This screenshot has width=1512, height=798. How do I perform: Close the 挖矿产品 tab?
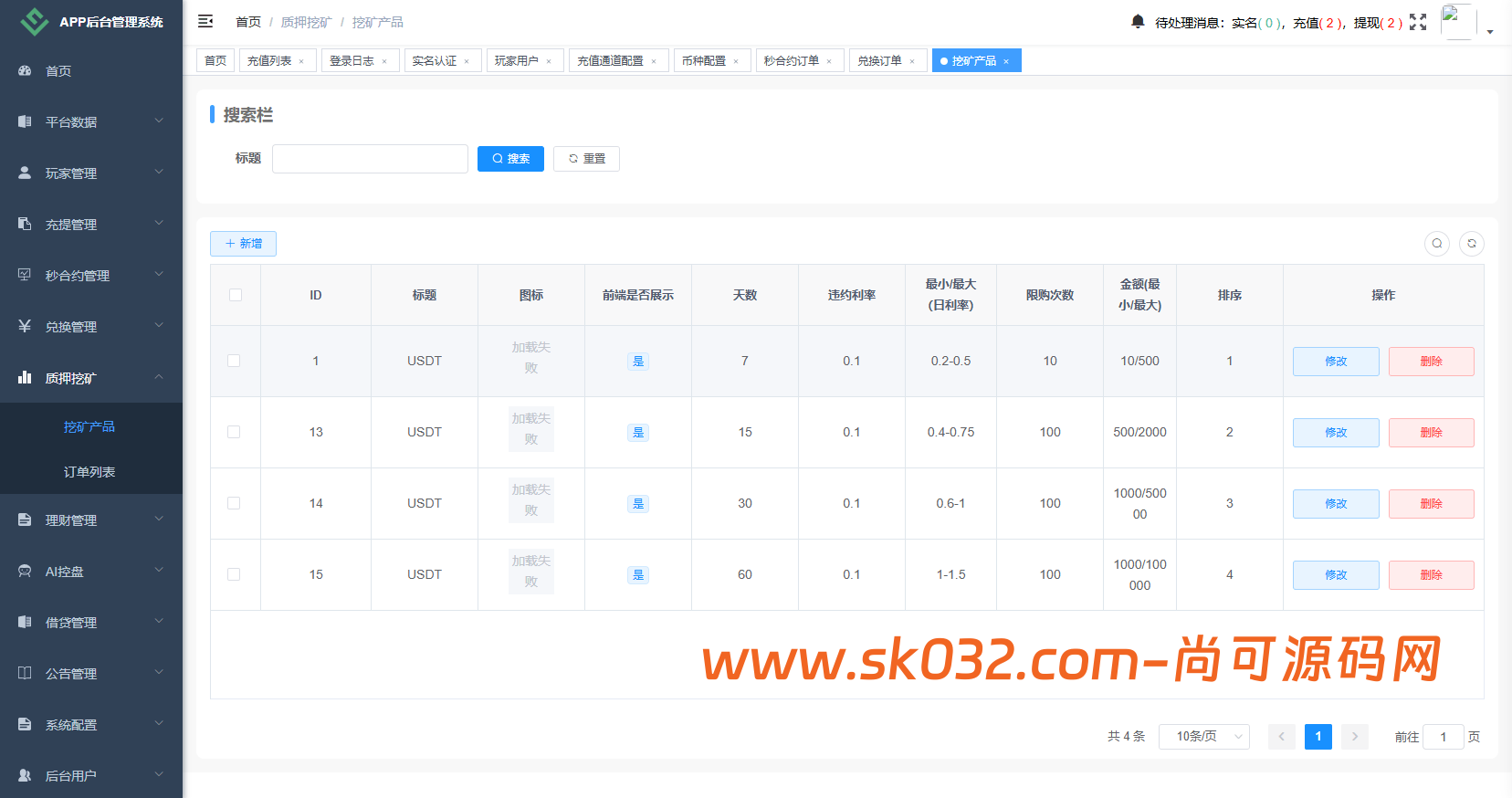tap(1006, 61)
